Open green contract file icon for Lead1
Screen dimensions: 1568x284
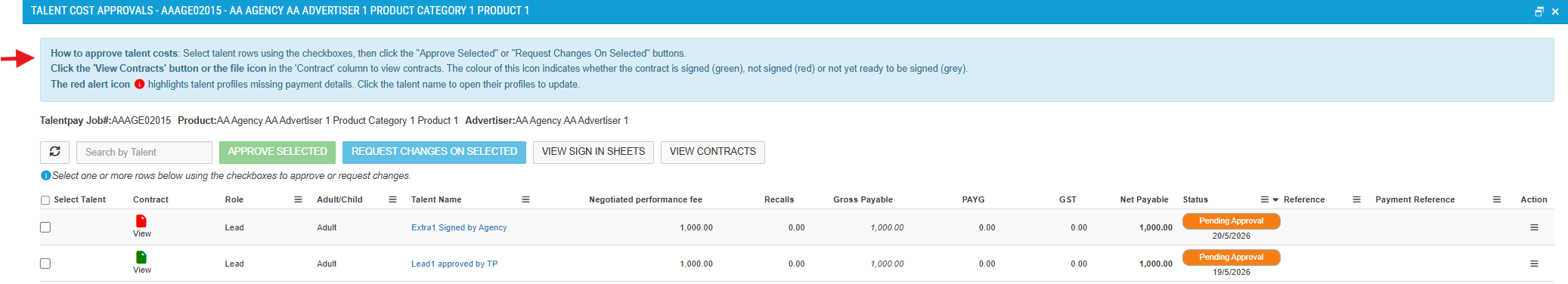[x=141, y=257]
